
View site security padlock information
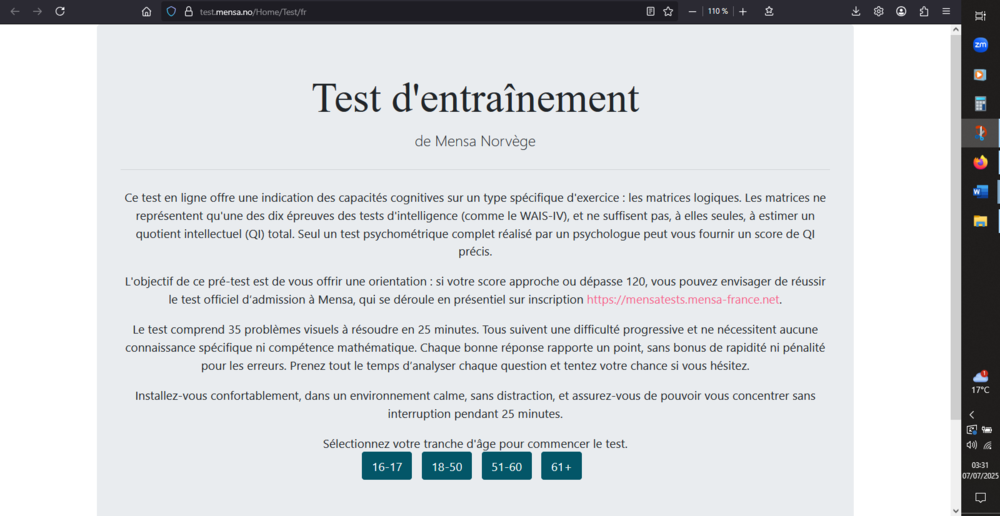(x=188, y=11)
